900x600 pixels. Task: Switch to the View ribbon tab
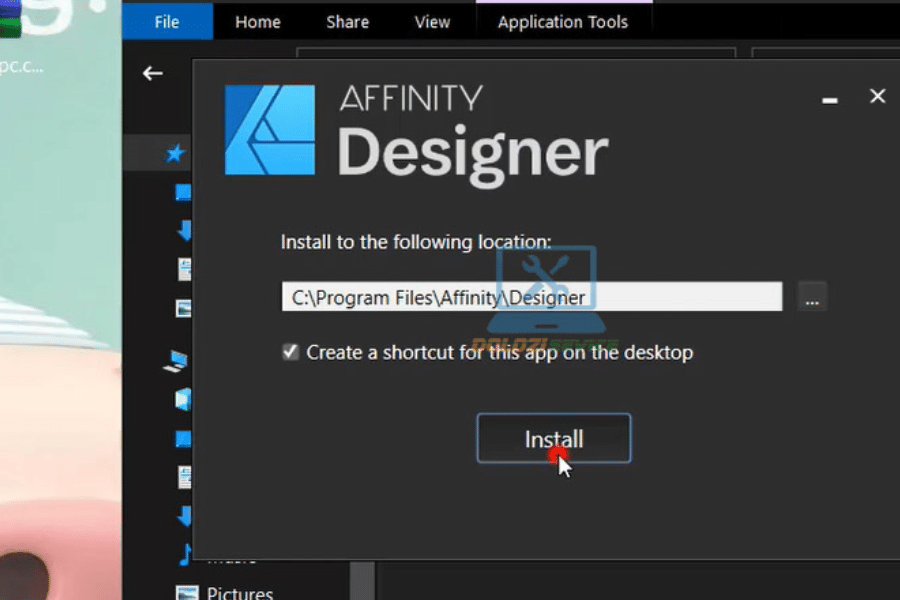(x=432, y=21)
